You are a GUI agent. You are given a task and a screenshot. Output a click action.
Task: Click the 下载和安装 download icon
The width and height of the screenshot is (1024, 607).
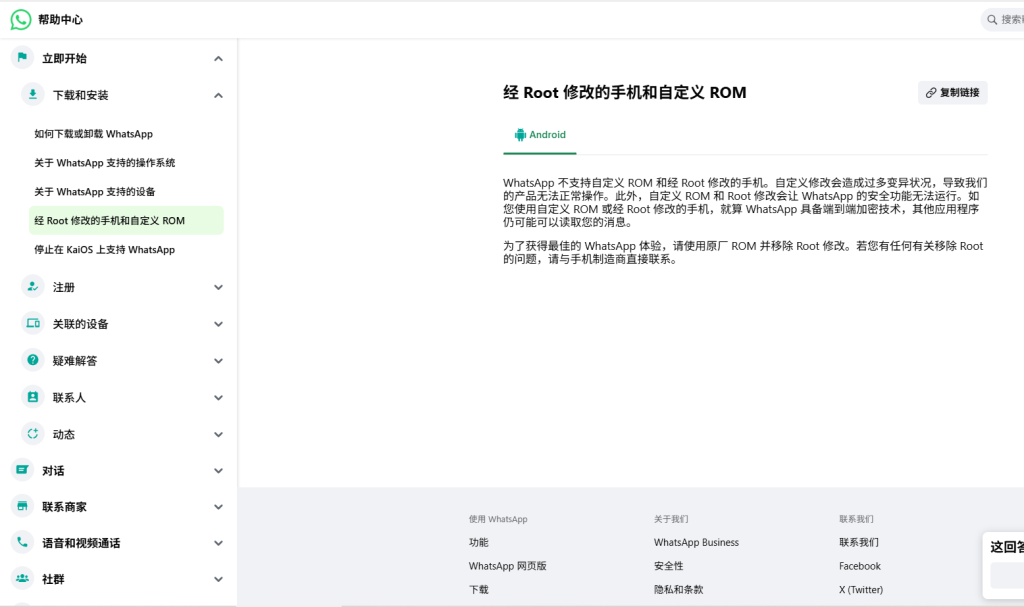[33, 94]
